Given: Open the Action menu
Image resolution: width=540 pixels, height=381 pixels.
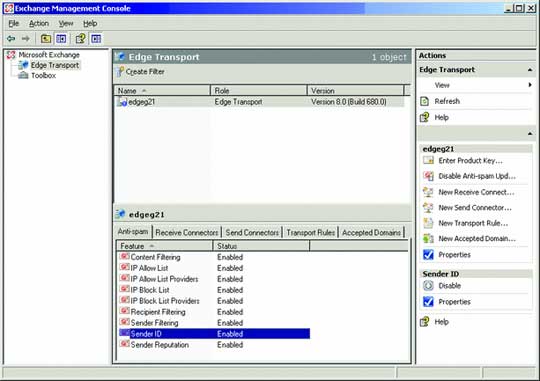Looking at the screenshot, I should pyautogui.click(x=39, y=23).
